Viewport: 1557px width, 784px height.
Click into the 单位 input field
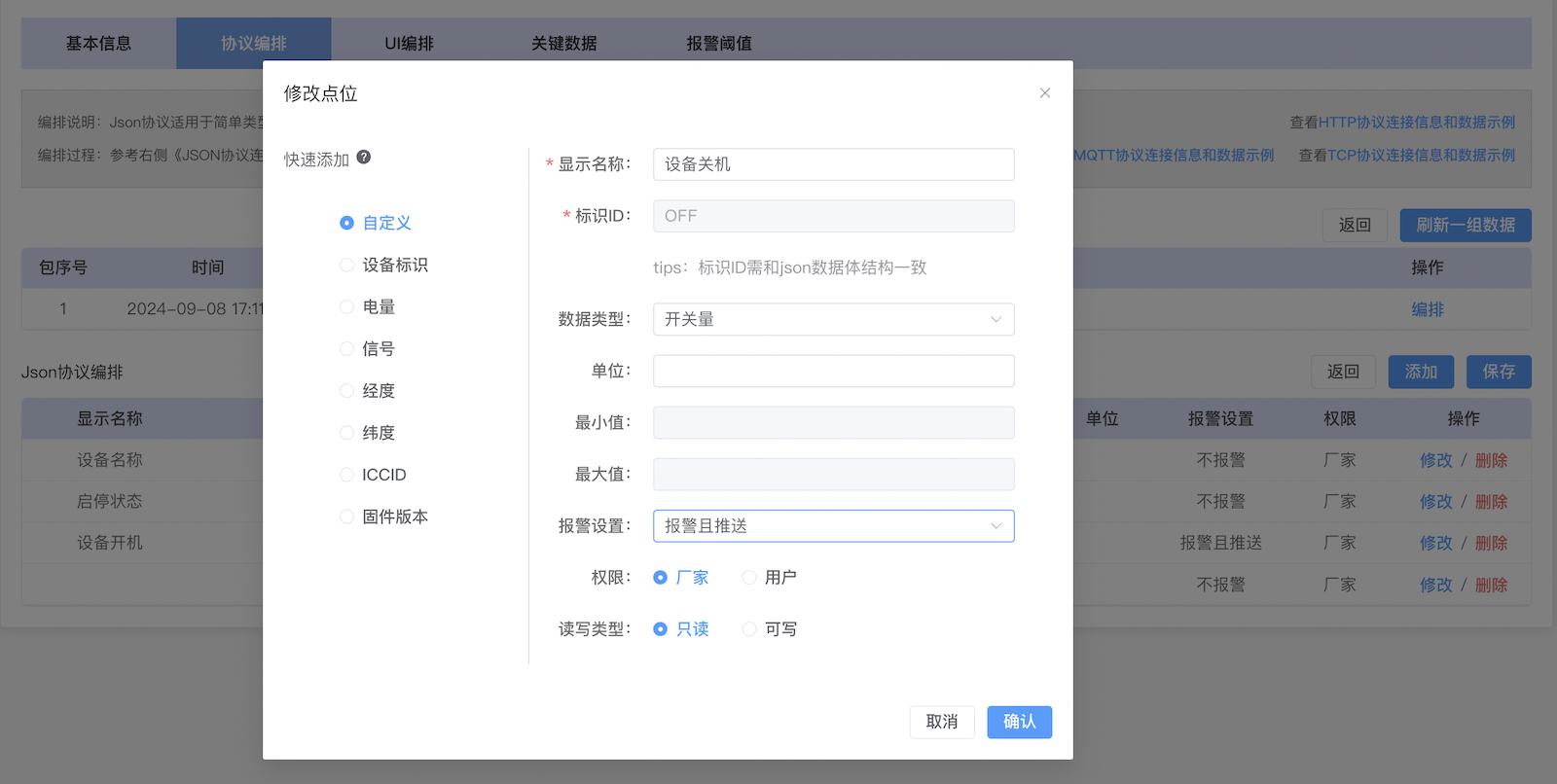pos(833,371)
